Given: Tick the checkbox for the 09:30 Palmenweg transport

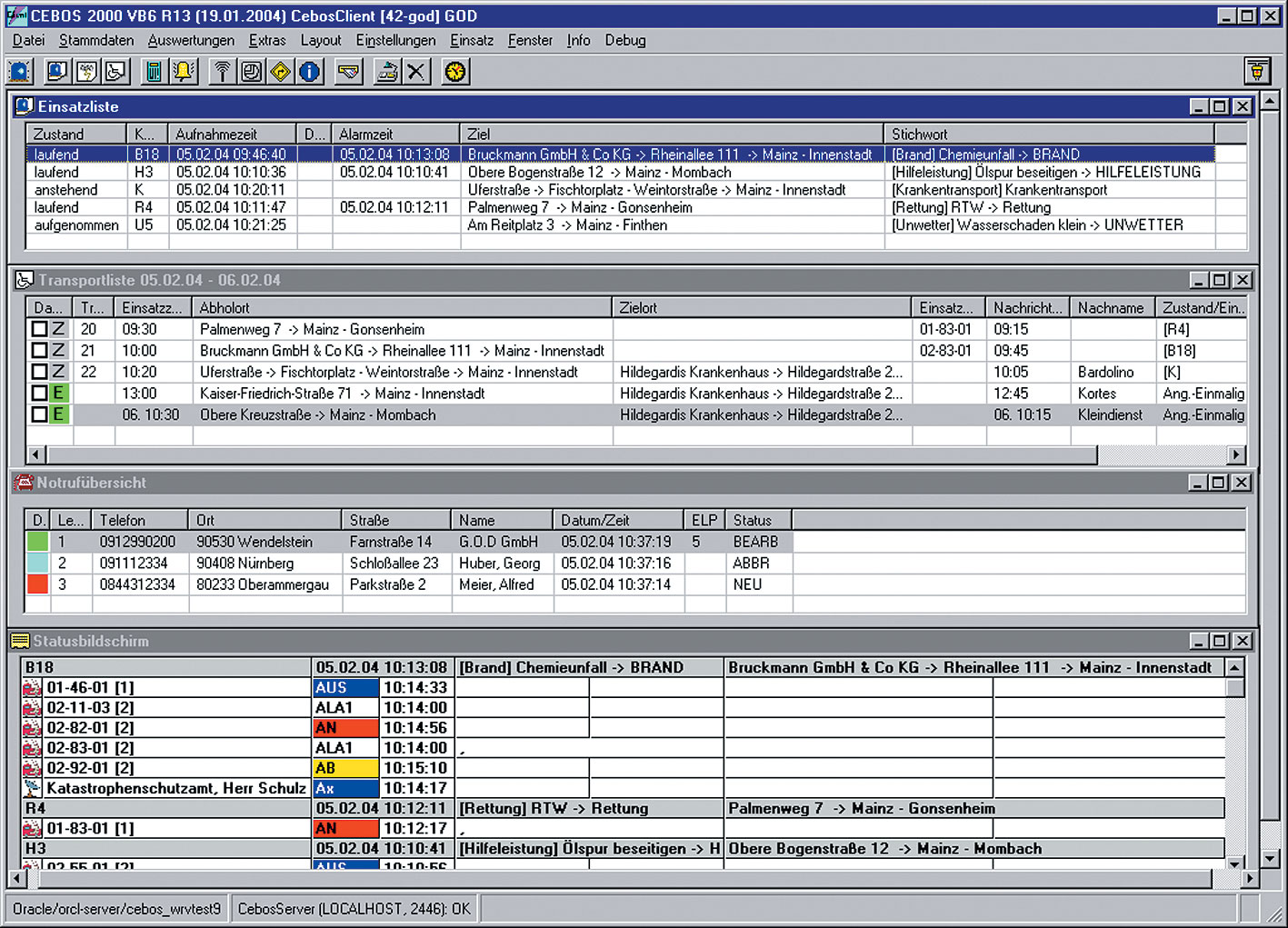Looking at the screenshot, I should tap(39, 329).
